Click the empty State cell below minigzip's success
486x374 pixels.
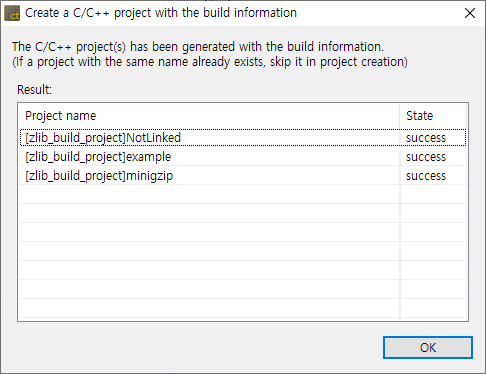point(433,194)
